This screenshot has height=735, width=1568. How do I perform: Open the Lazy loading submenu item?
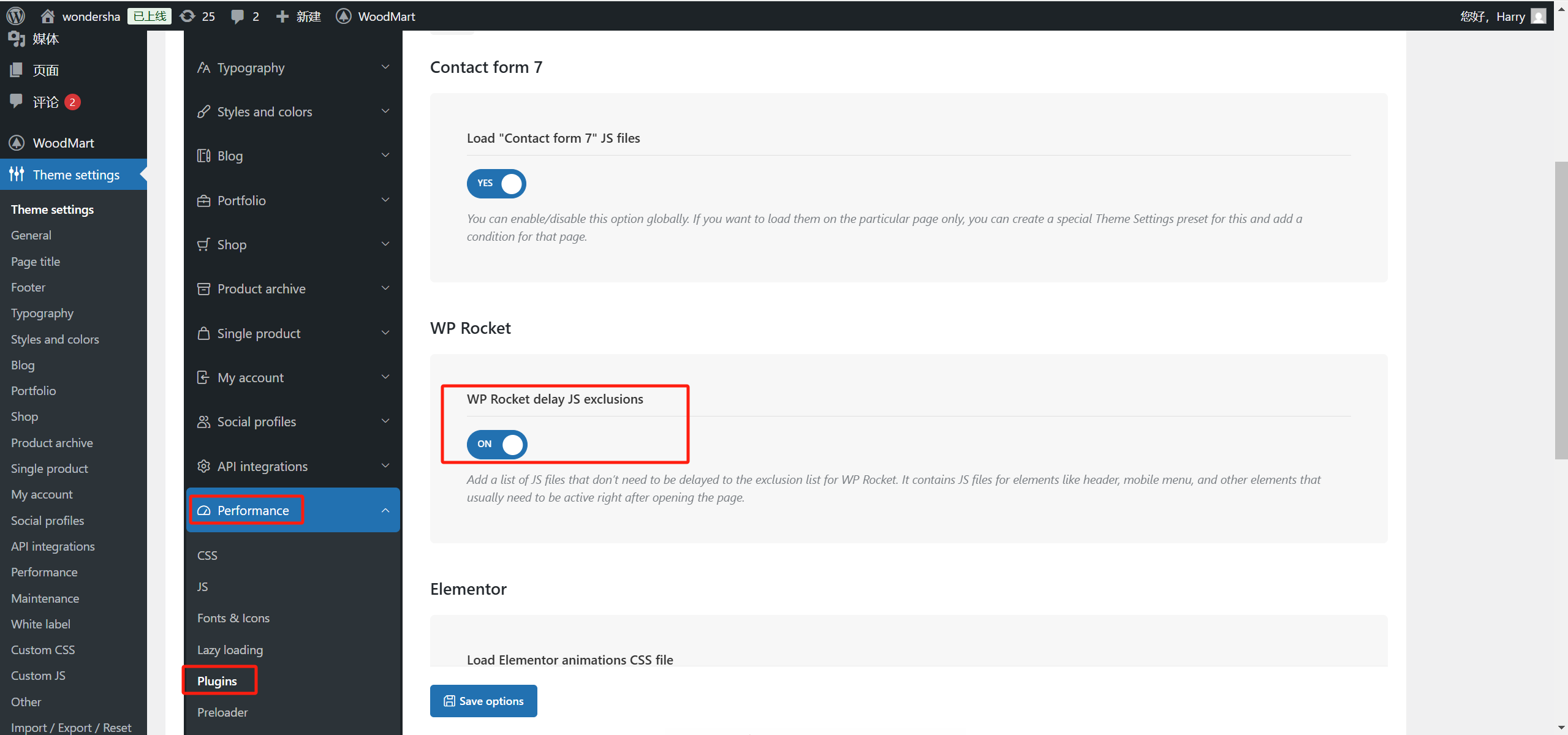point(230,650)
